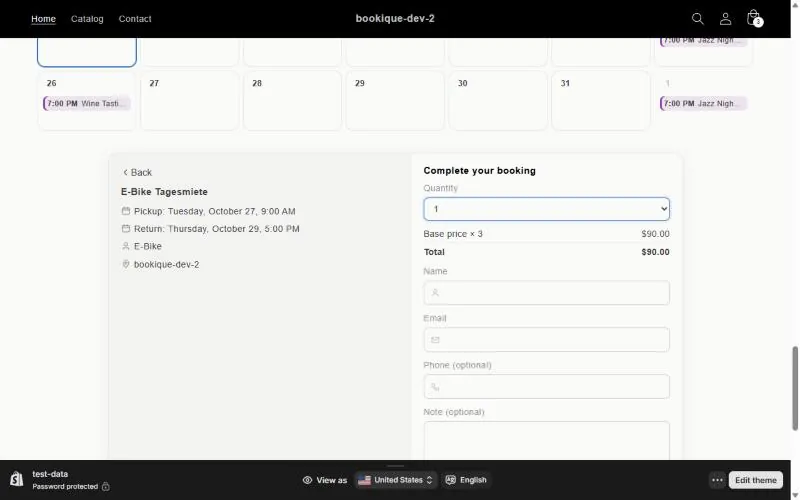The width and height of the screenshot is (800, 500).
Task: Click 'Return: Thursday, October 29' text
Action: coord(217,229)
